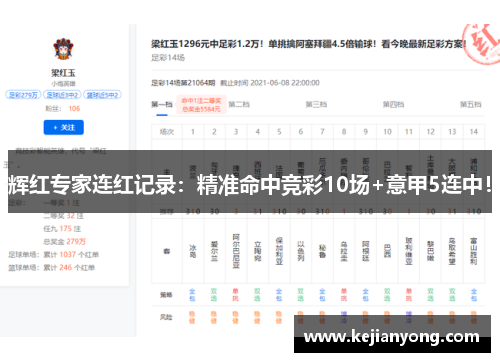Image resolution: width=500 pixels, height=362 pixels.
Task: Switch to the 第三档 tab
Action: (x=316, y=104)
